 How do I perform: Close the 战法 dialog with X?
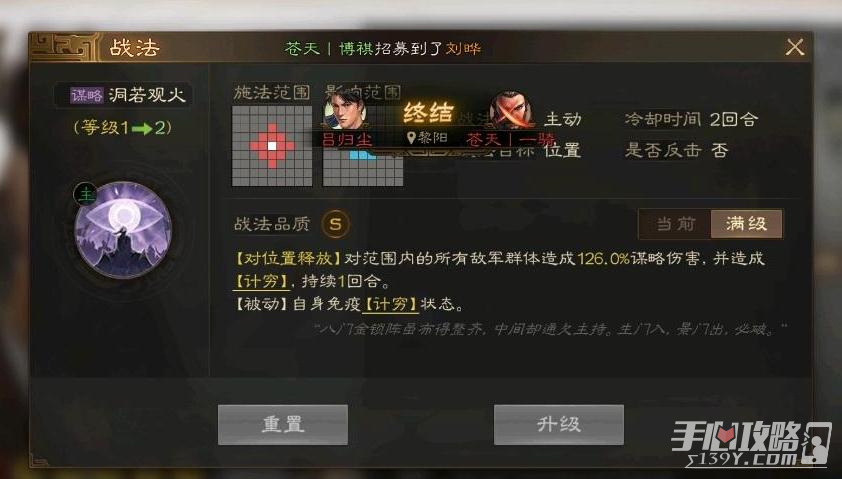point(795,47)
